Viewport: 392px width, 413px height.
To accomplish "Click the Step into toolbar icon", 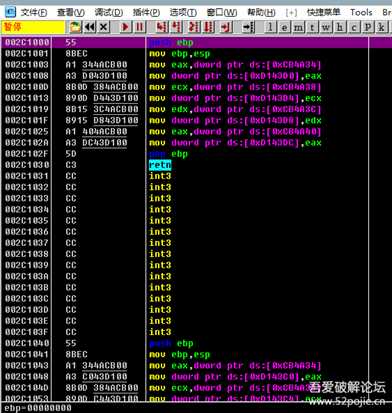I will pyautogui.click(x=161, y=27).
